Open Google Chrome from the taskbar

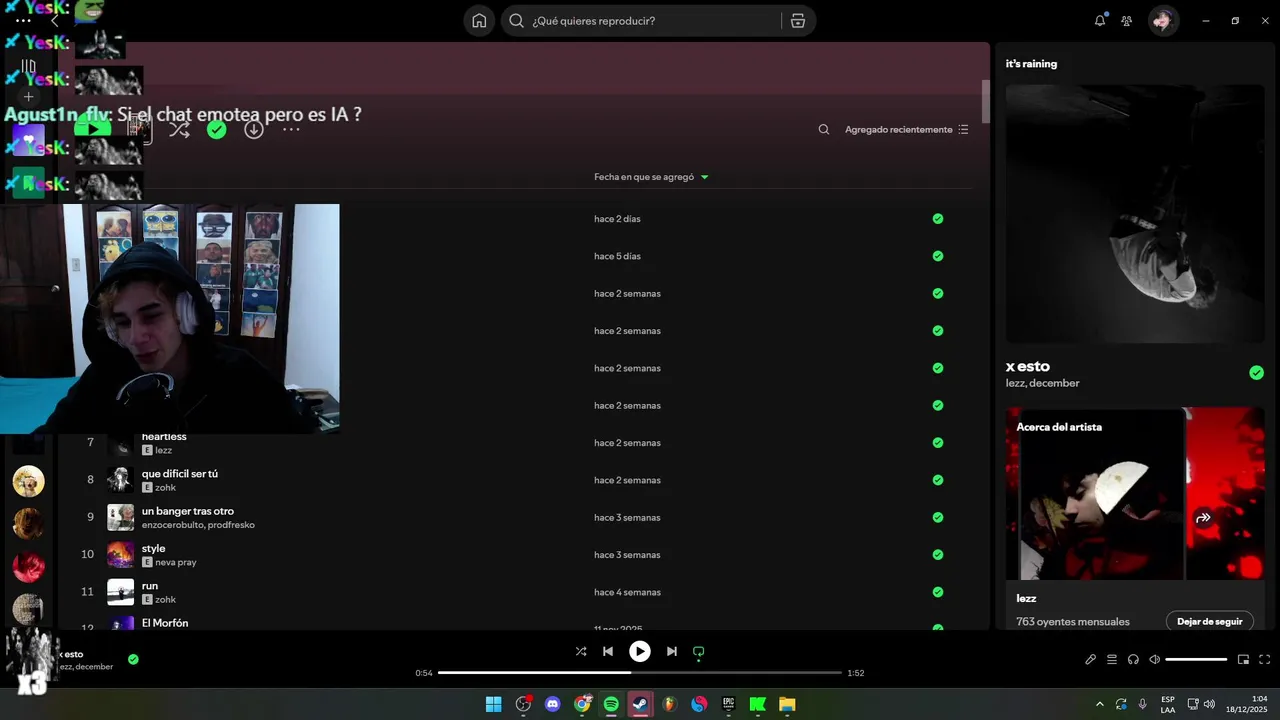[582, 704]
